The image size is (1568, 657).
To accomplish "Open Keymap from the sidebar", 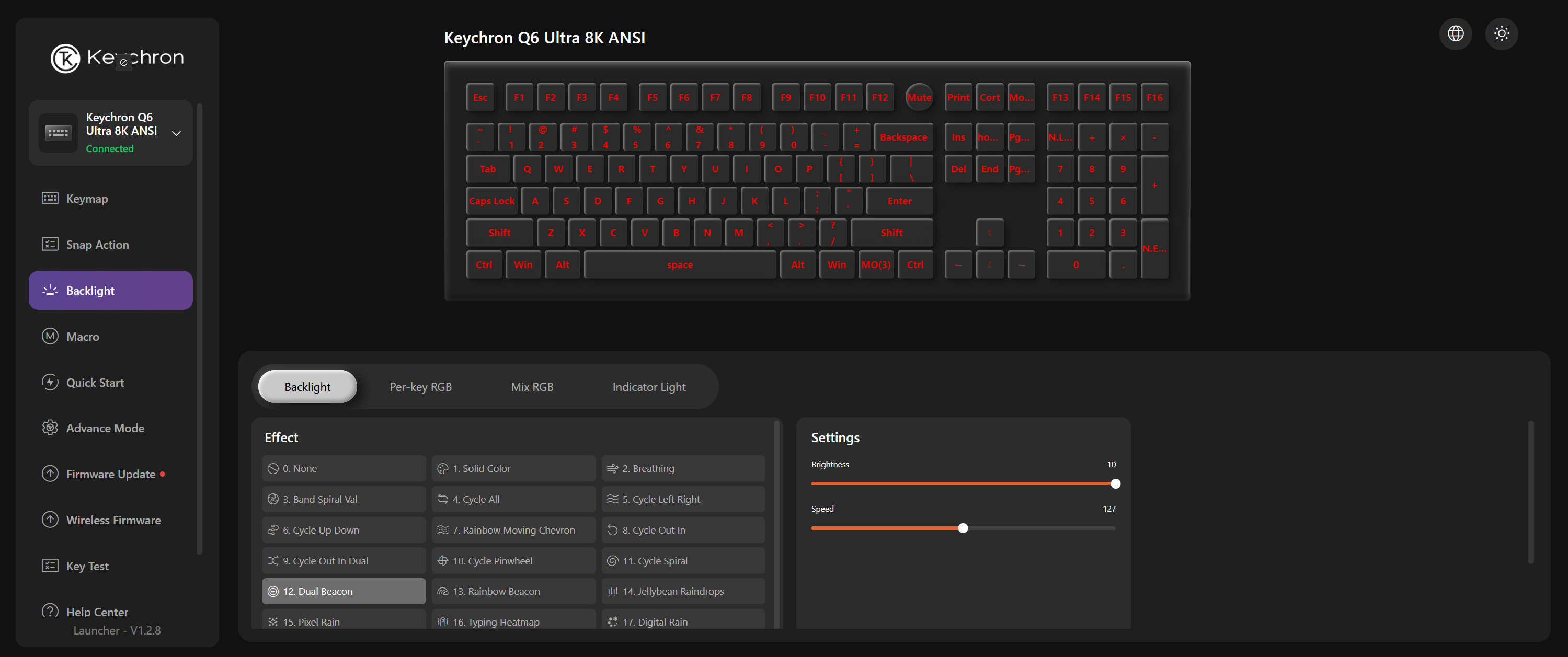I will pyautogui.click(x=87, y=198).
